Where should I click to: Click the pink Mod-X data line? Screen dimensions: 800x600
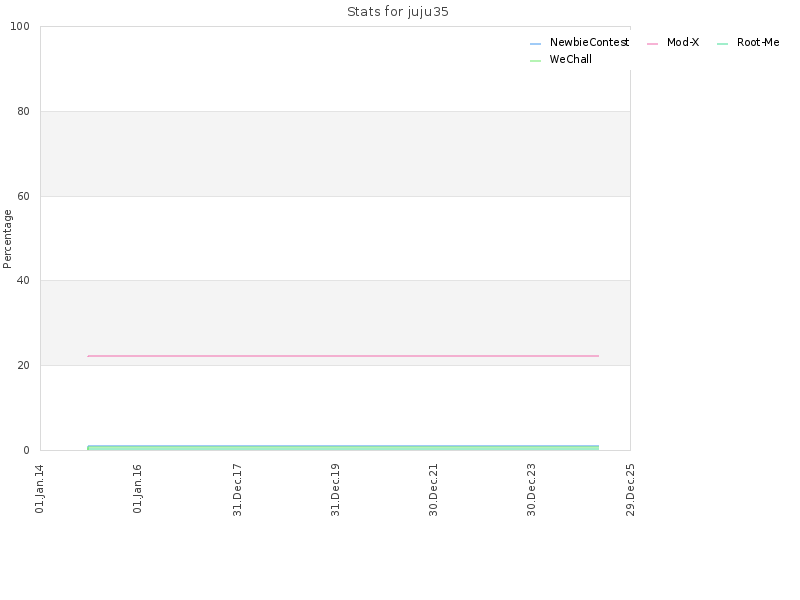[x=343, y=356]
